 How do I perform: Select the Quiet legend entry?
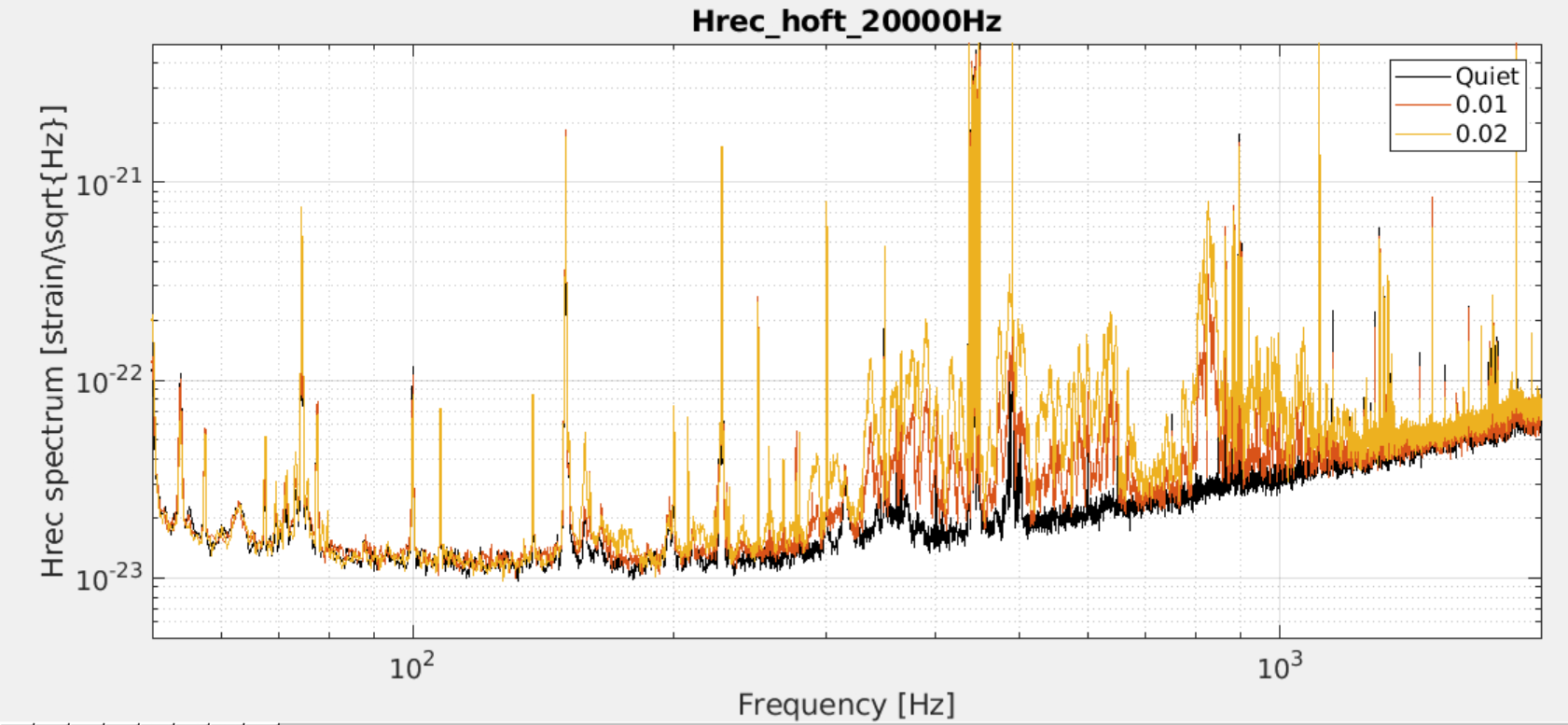[x=1487, y=77]
